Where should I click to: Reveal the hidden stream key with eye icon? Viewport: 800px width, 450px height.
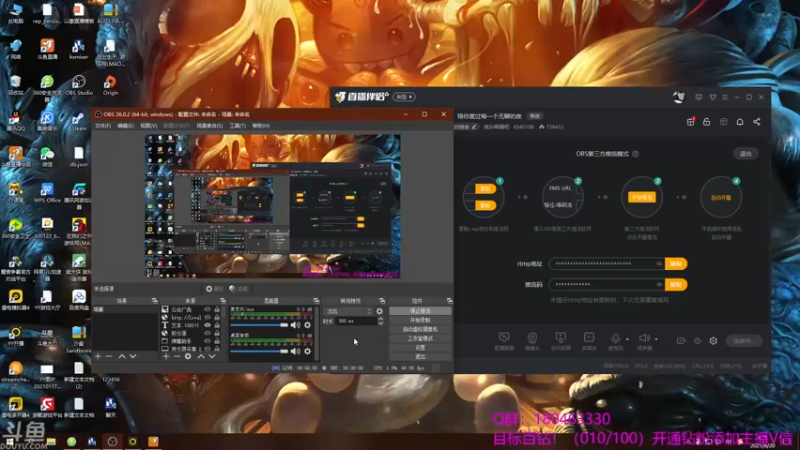[659, 285]
